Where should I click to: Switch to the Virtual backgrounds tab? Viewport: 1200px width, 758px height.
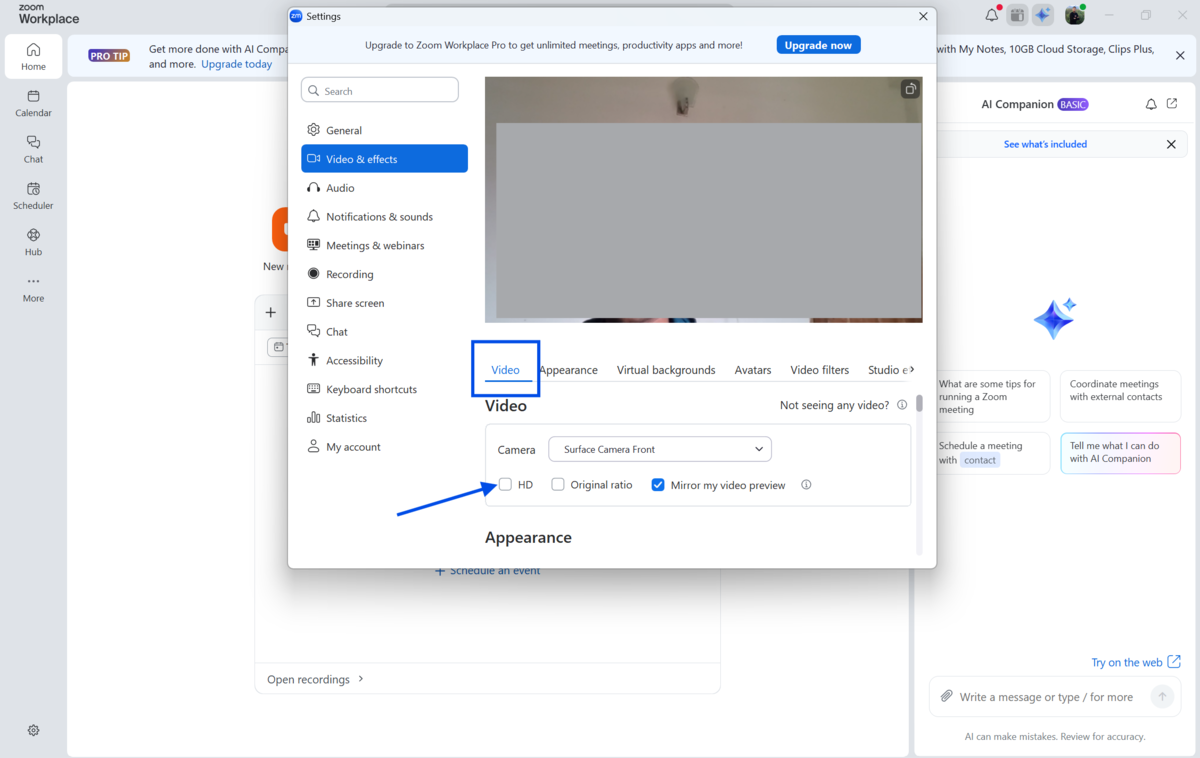pos(665,370)
